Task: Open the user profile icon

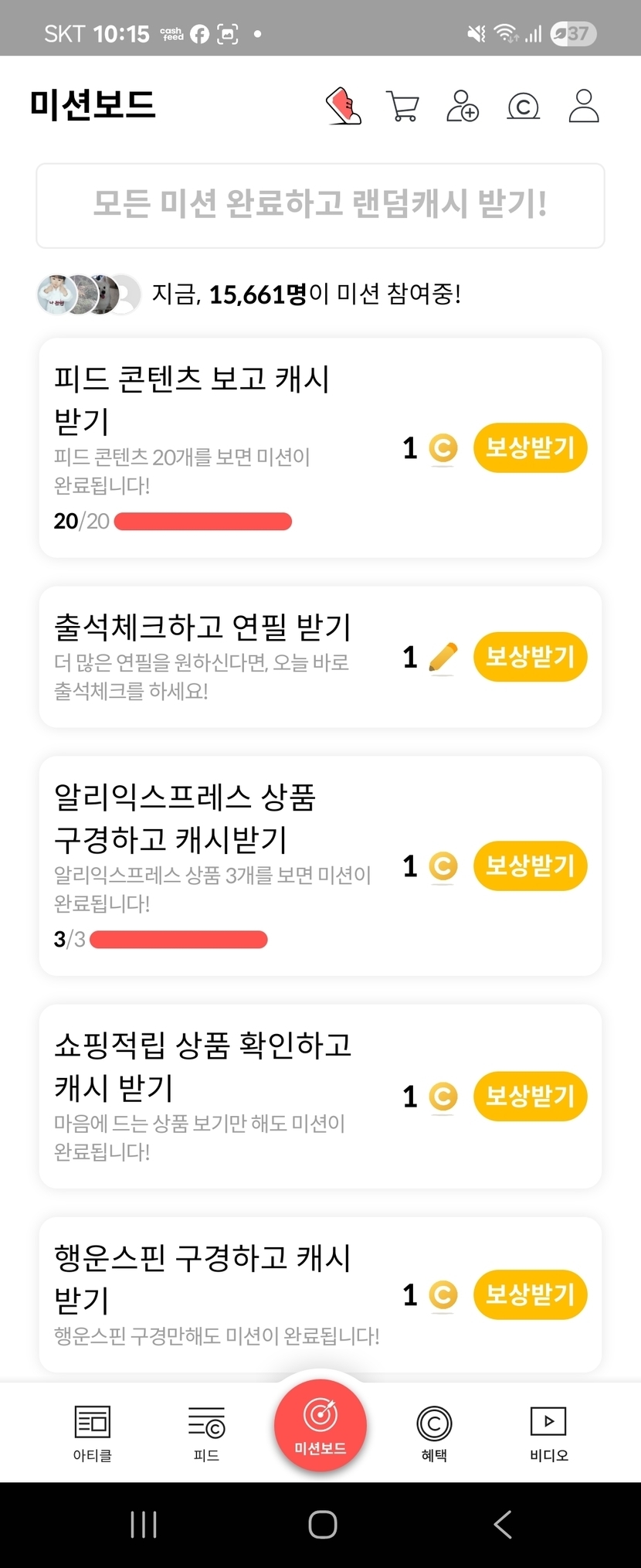Action: tap(584, 107)
